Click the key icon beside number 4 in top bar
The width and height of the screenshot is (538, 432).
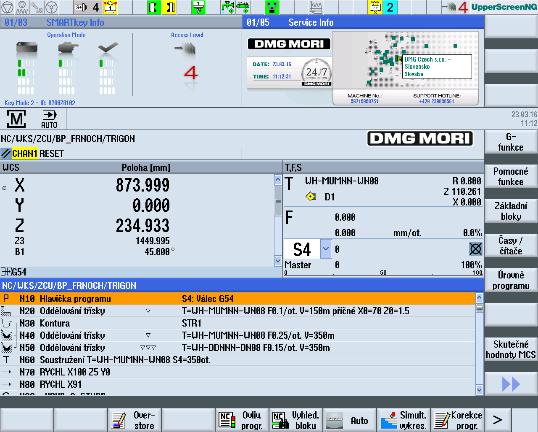click(81, 7)
